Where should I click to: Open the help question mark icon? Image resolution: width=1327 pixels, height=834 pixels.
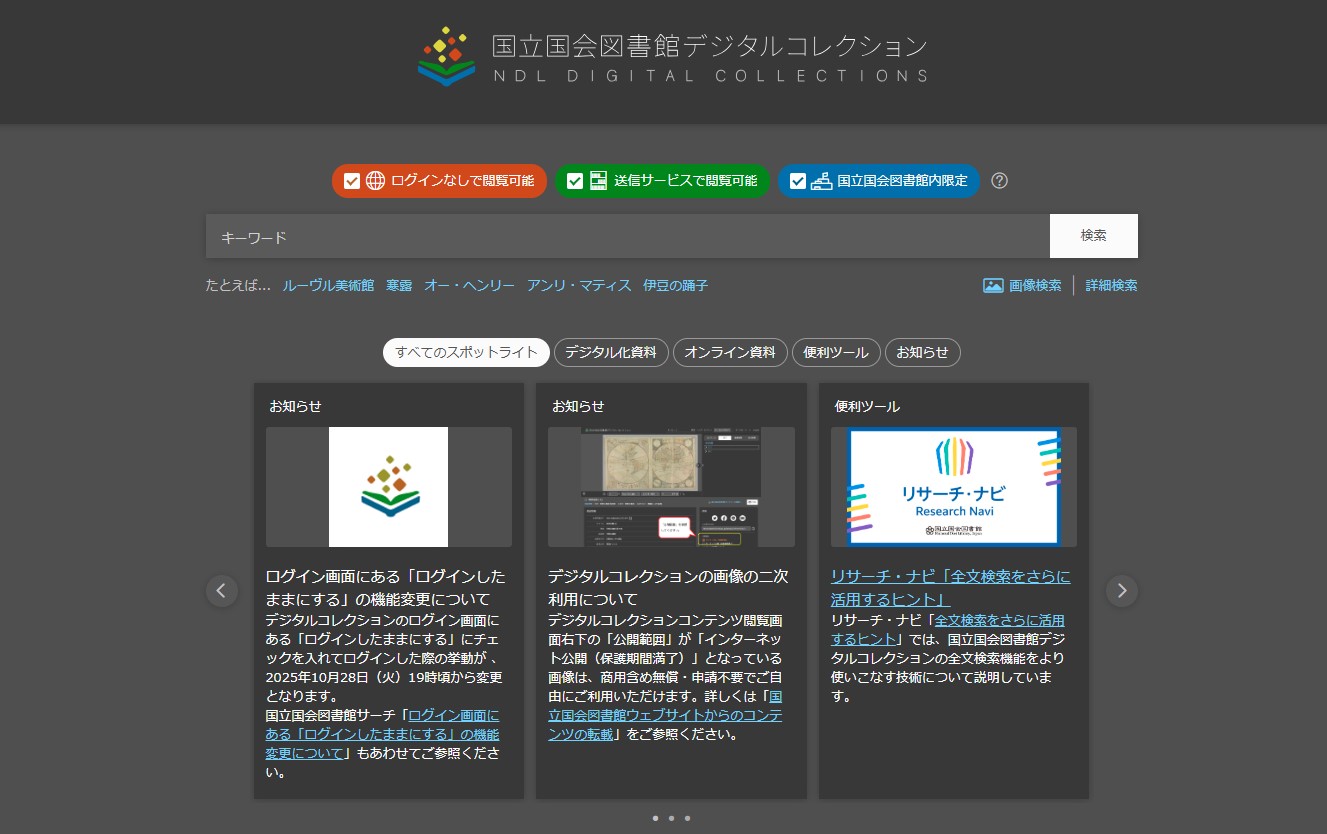click(999, 181)
